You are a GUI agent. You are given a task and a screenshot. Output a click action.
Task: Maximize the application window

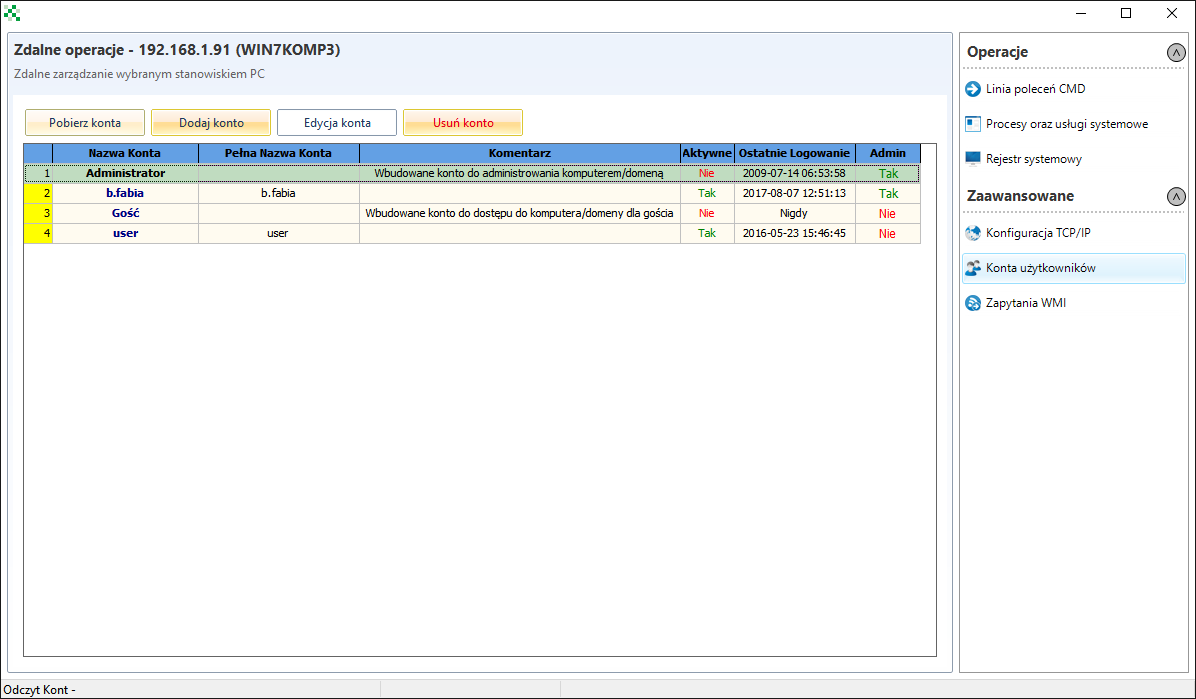pos(1126,13)
